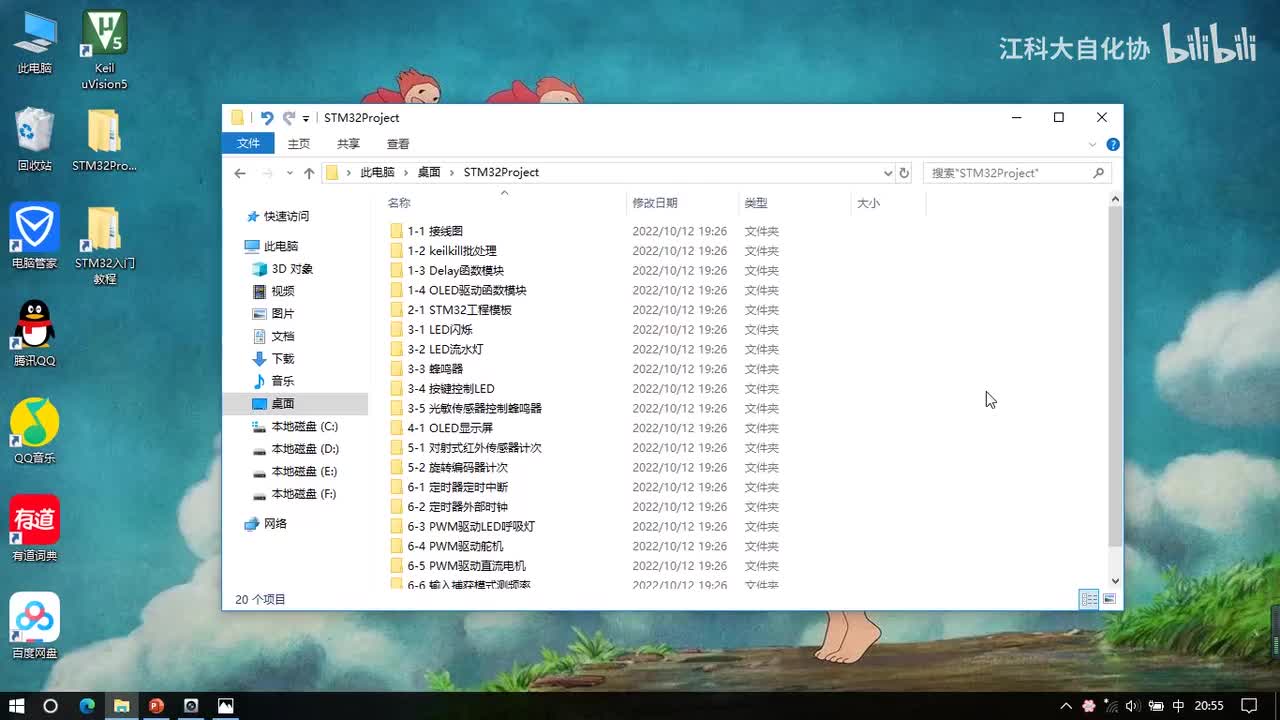The height and width of the screenshot is (720, 1280).
Task: Select 图片 in navigation pane
Action: tap(283, 314)
